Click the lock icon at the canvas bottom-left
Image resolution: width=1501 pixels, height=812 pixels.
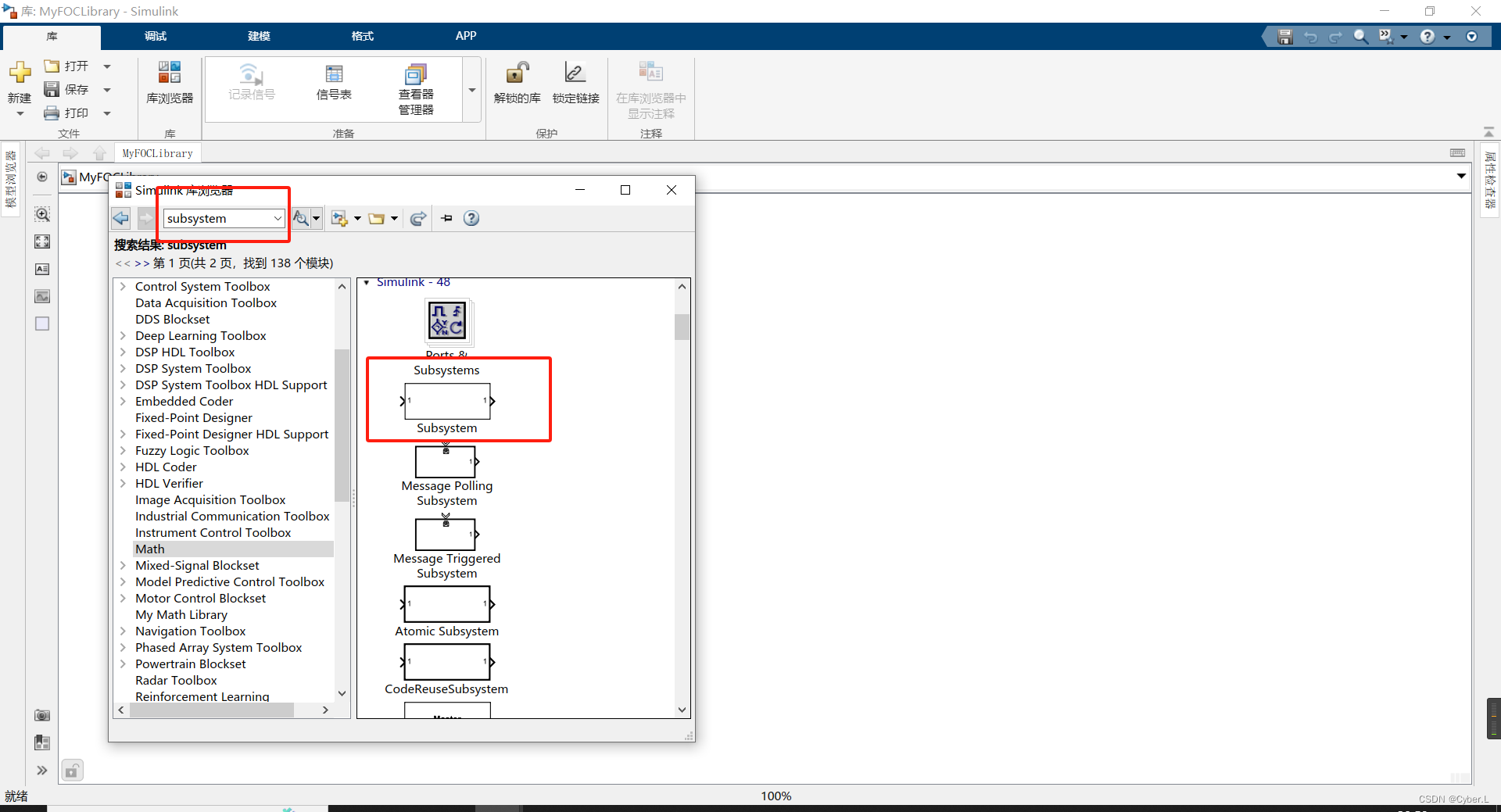pos(72,771)
